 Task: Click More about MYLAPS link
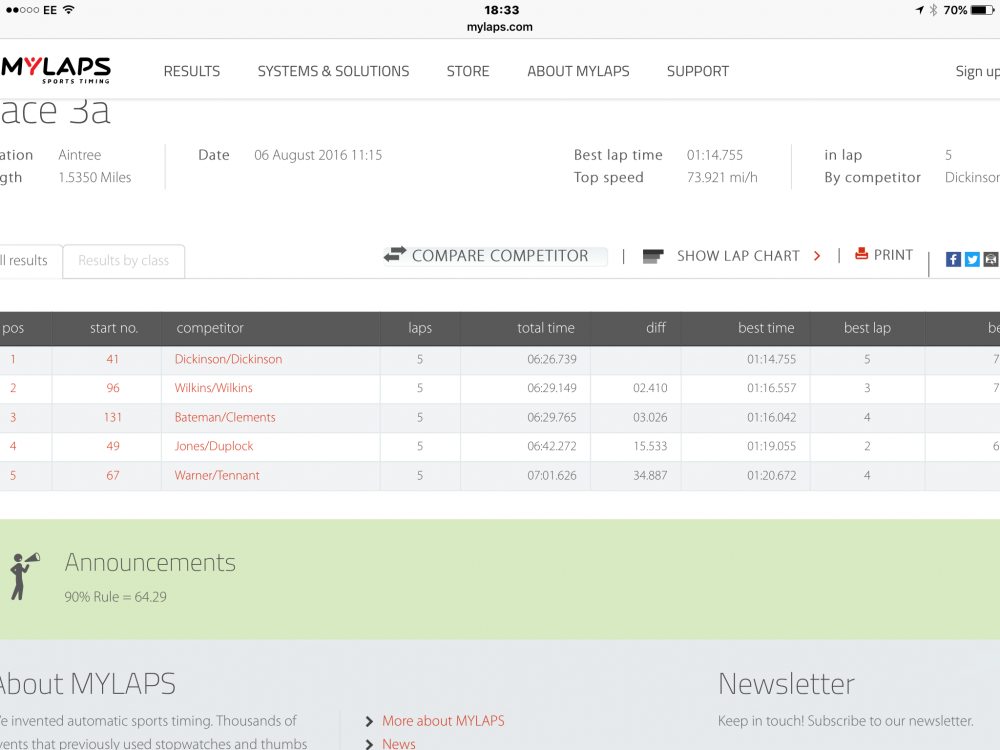443,721
